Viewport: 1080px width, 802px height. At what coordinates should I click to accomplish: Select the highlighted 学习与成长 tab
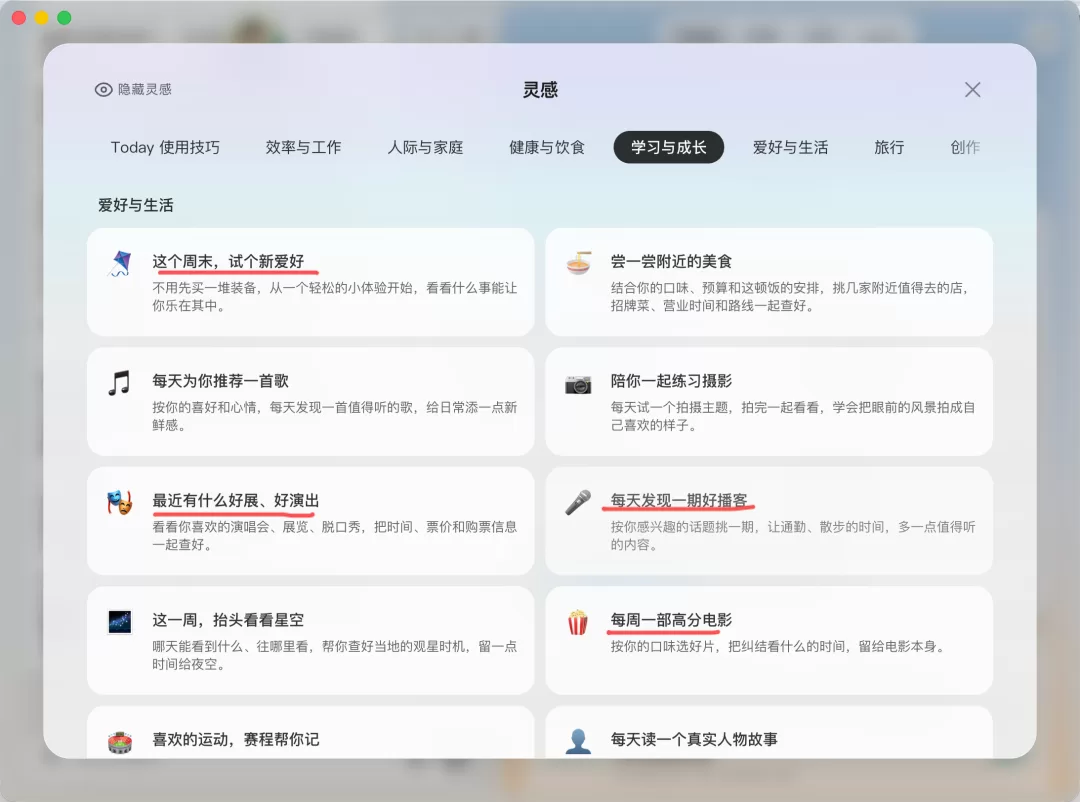click(x=669, y=147)
